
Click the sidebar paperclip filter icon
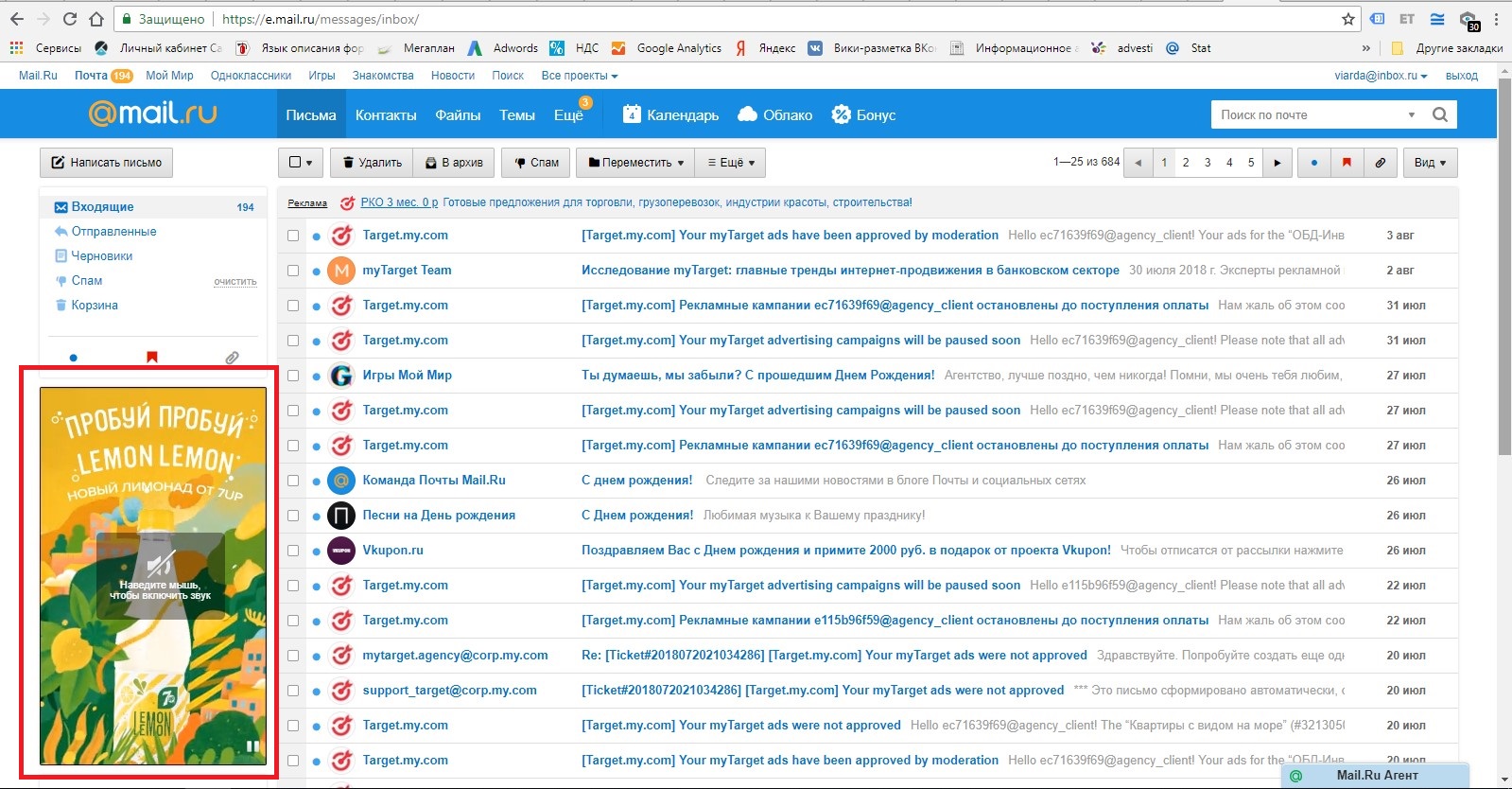232,358
